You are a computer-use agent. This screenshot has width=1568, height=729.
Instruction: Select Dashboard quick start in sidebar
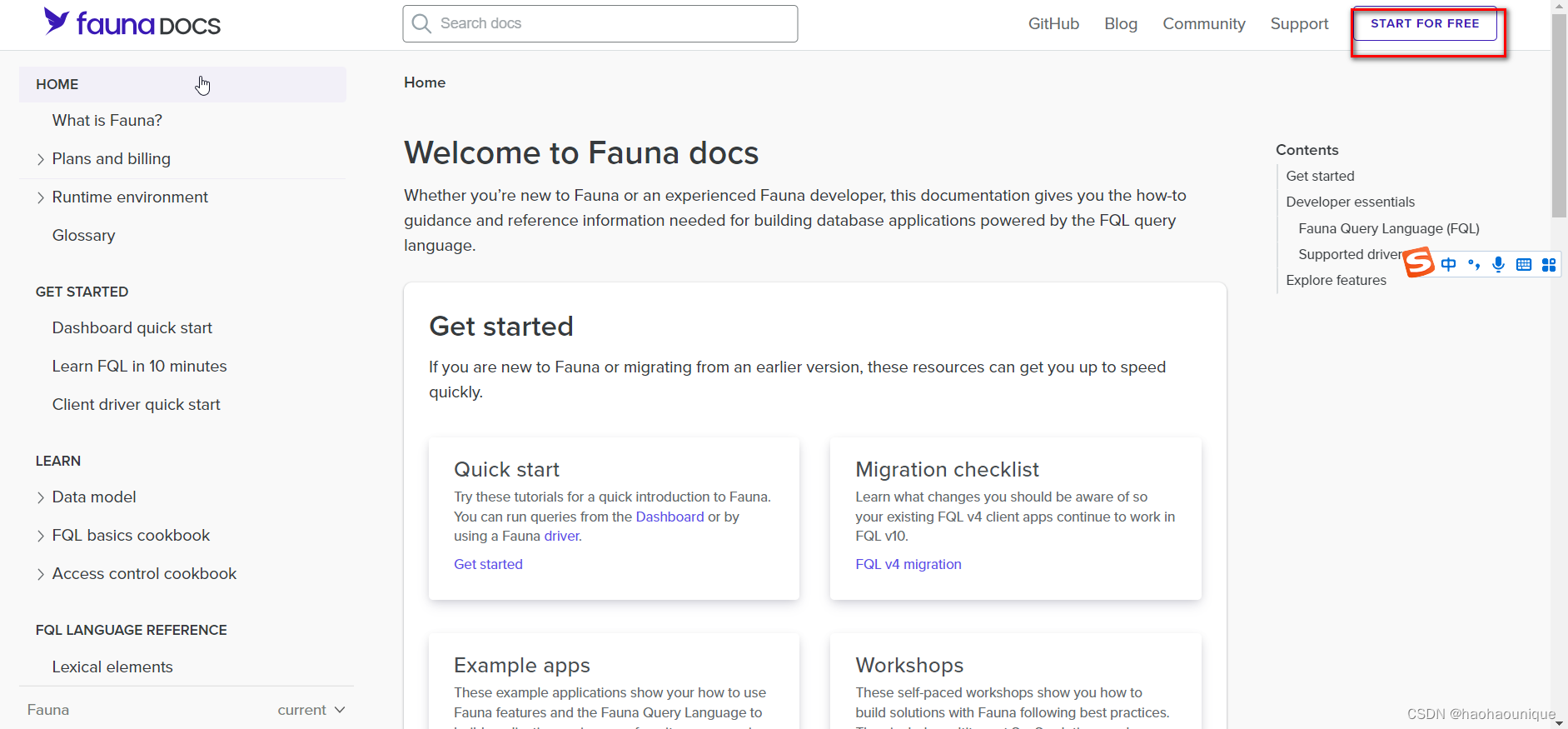point(132,328)
